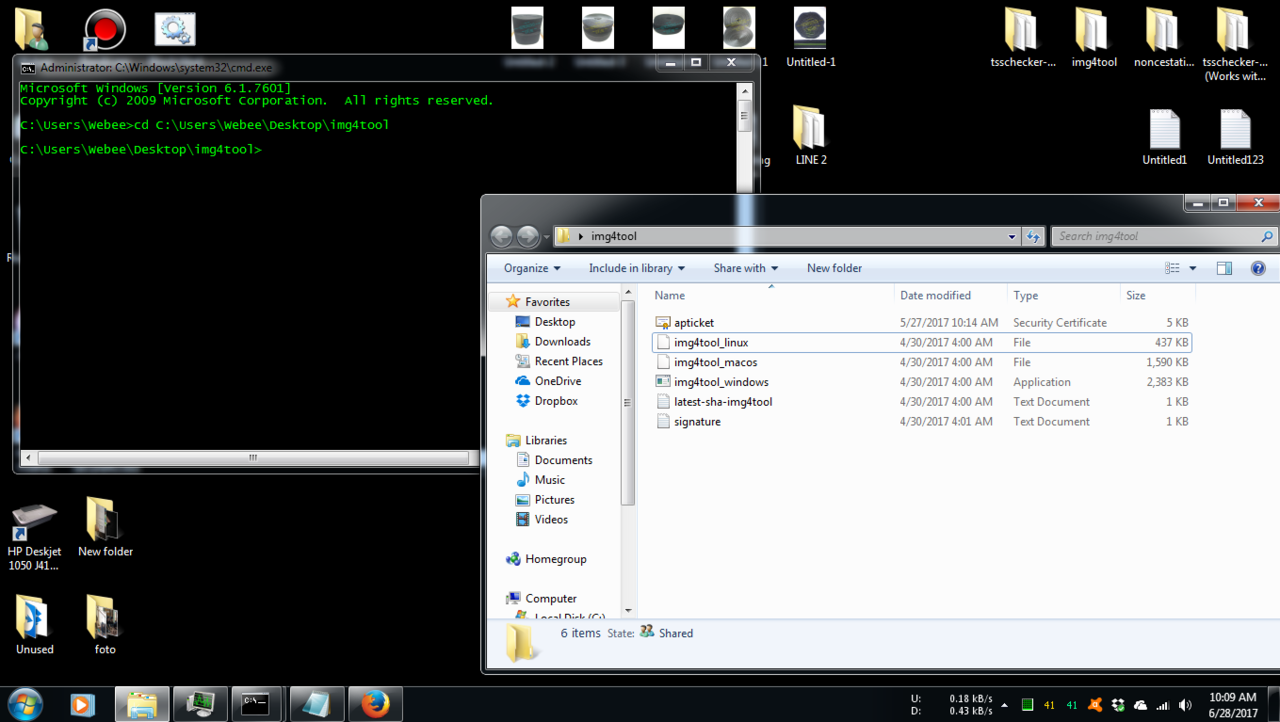This screenshot has height=722, width=1280.
Task: Open the Organize menu
Action: click(x=532, y=268)
